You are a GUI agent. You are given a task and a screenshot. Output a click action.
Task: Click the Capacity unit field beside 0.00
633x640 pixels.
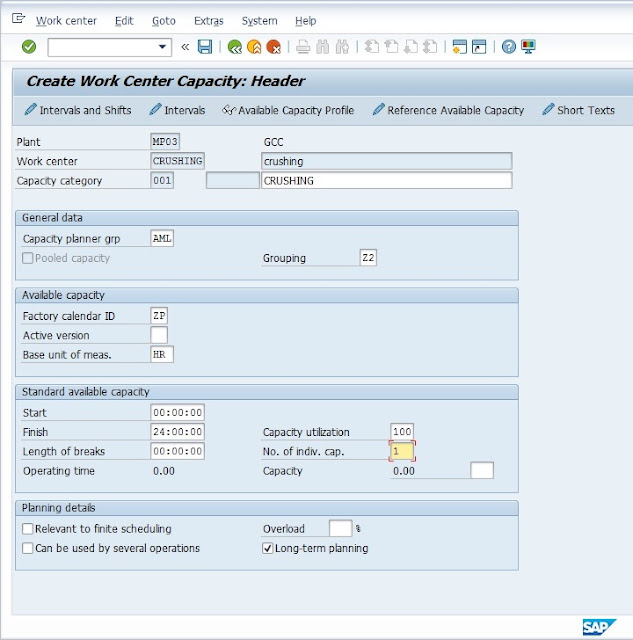[482, 470]
